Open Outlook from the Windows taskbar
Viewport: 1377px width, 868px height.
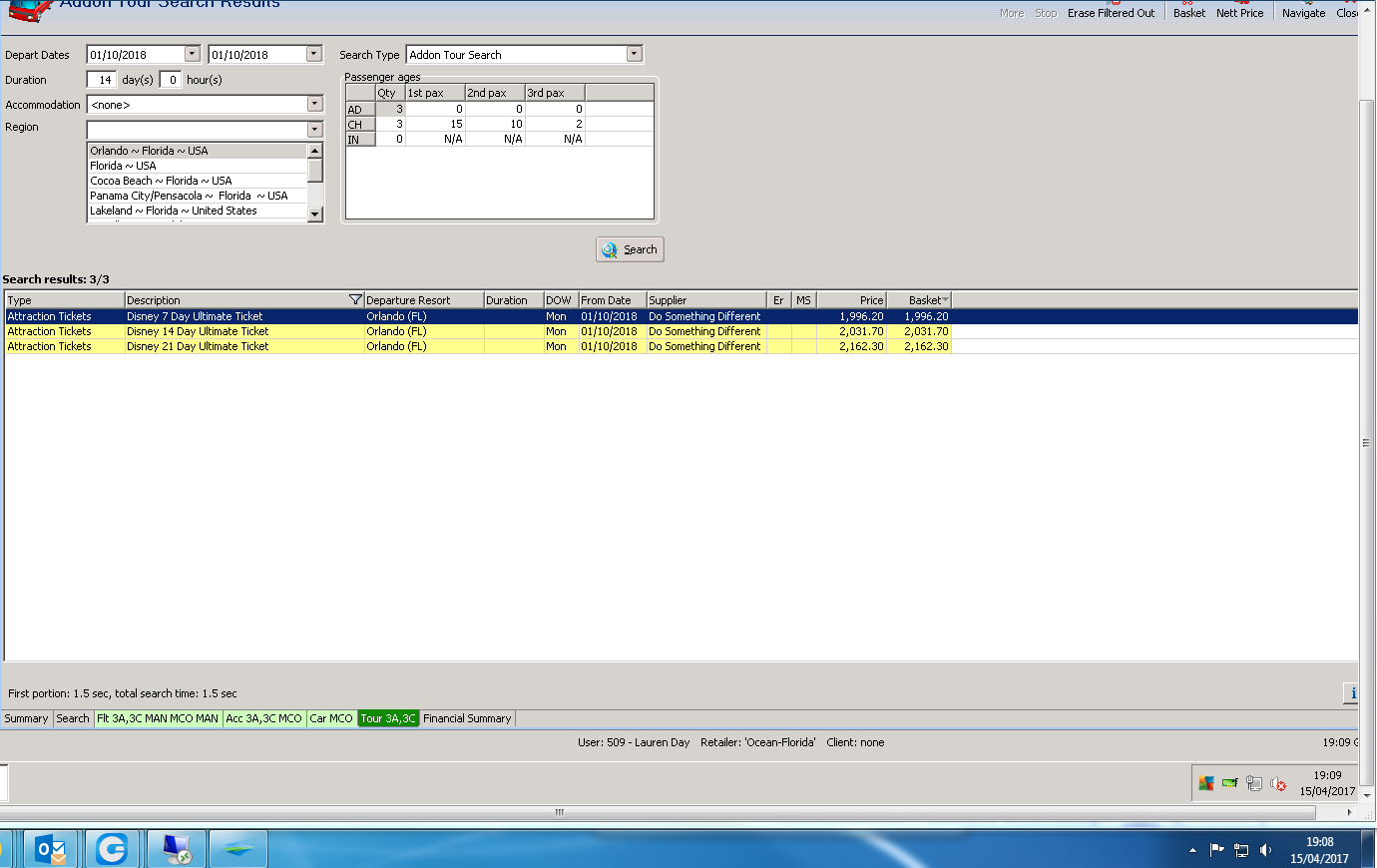50,849
